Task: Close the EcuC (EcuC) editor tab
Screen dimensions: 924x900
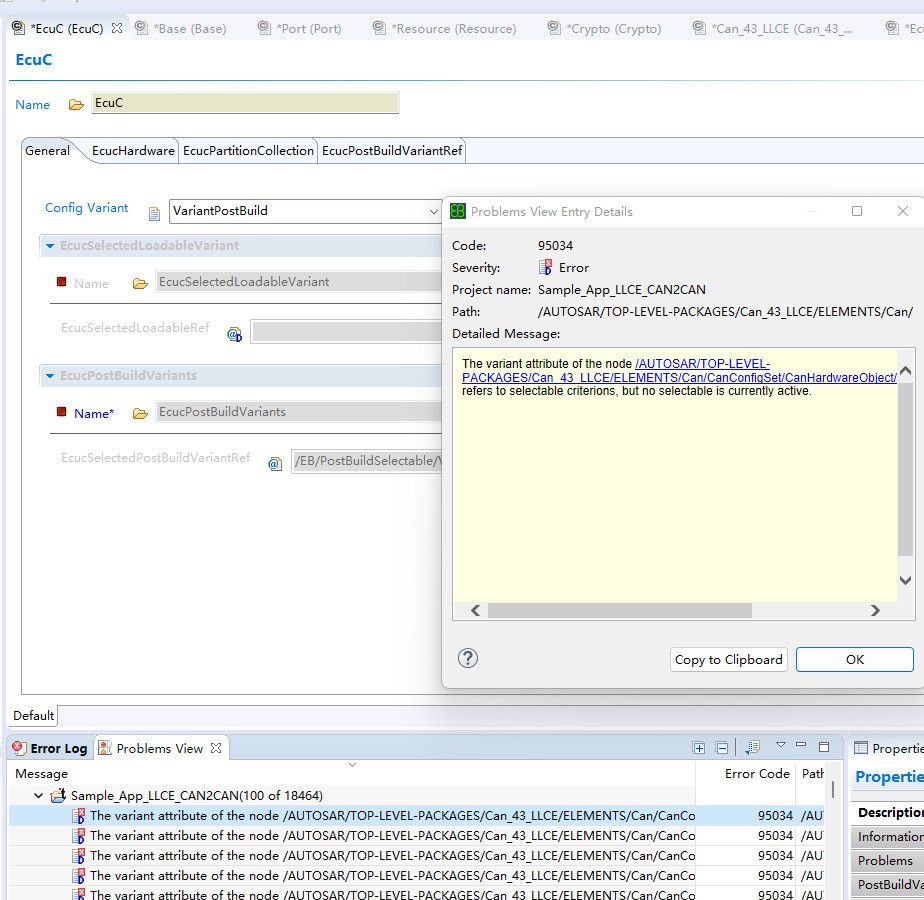Action: click(x=117, y=28)
